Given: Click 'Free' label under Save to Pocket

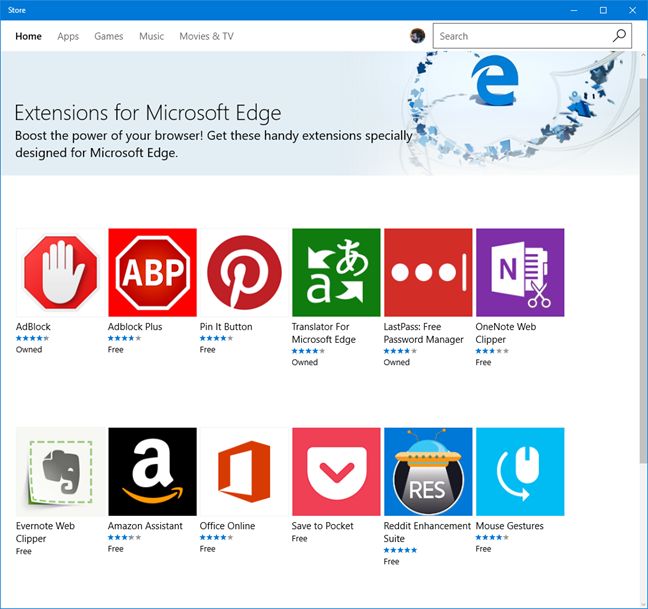Looking at the screenshot, I should pyautogui.click(x=299, y=538).
